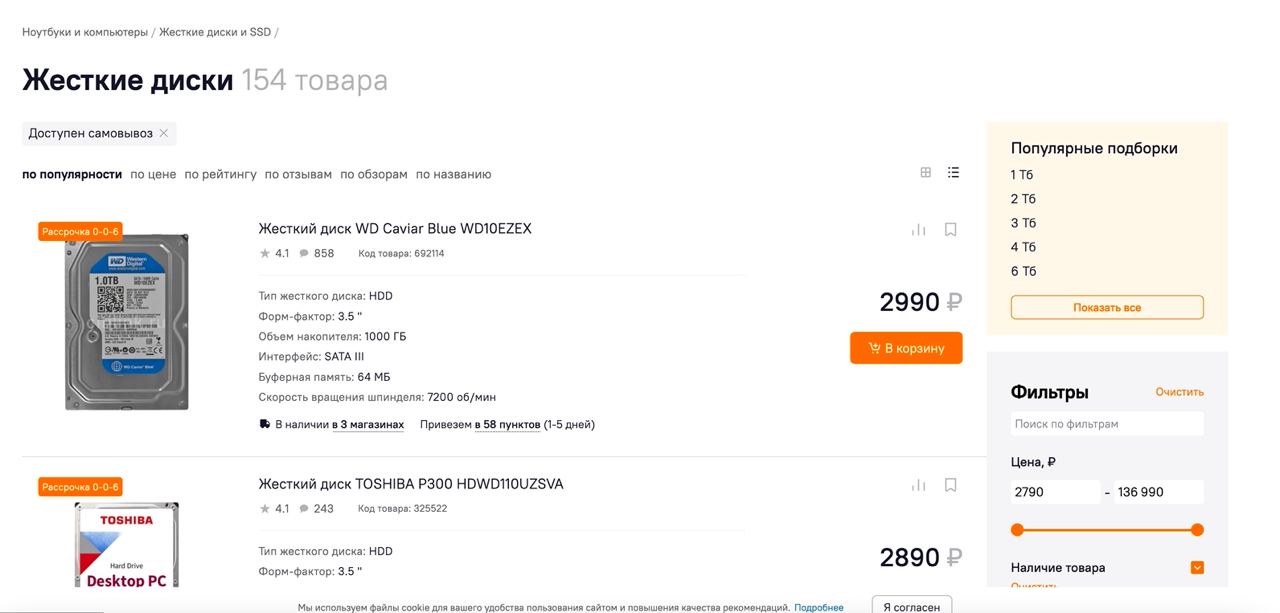Add WD Caviar Blue 'В корзину'
The image size is (1280, 613).
[906, 348]
